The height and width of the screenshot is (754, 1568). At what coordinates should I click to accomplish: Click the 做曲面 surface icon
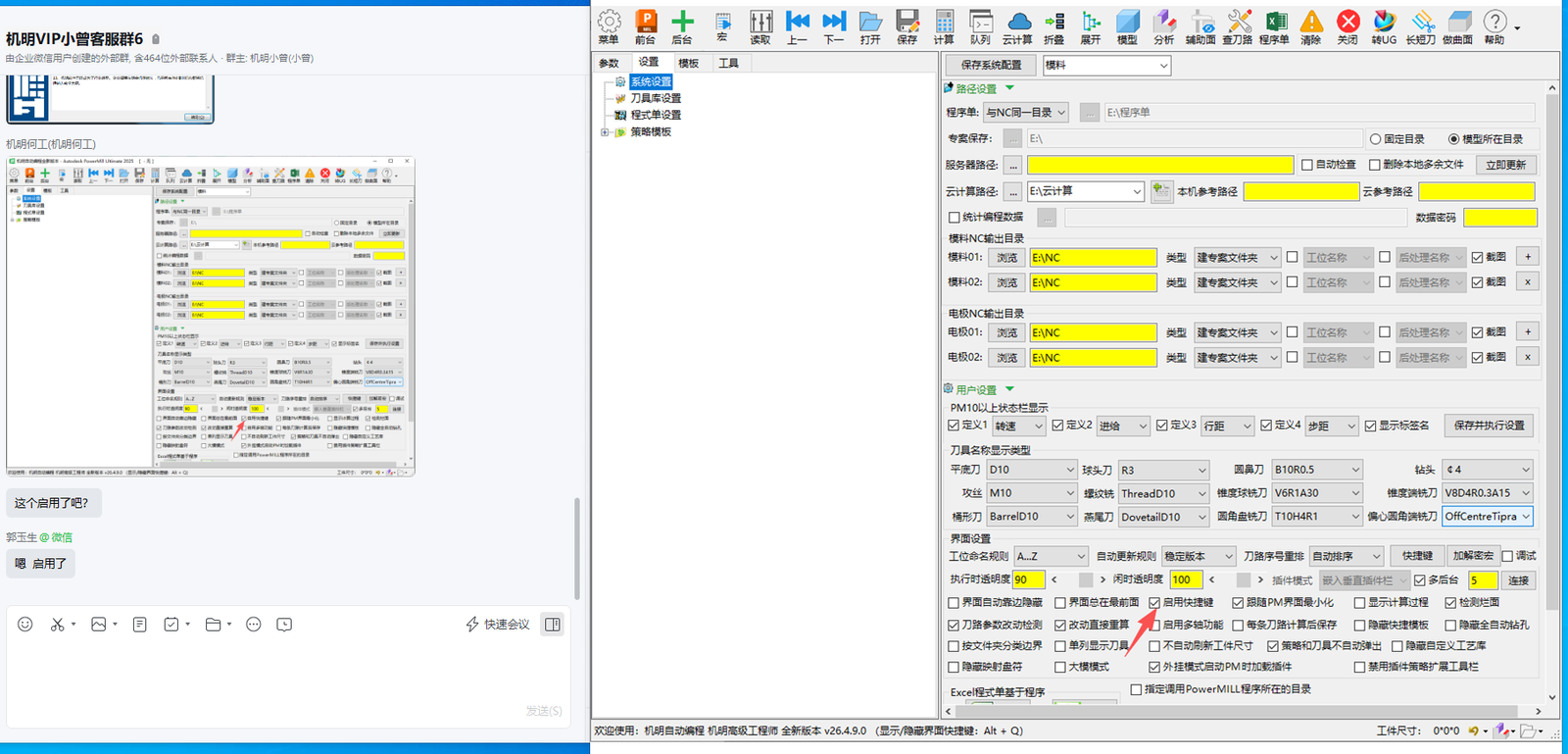[1458, 26]
